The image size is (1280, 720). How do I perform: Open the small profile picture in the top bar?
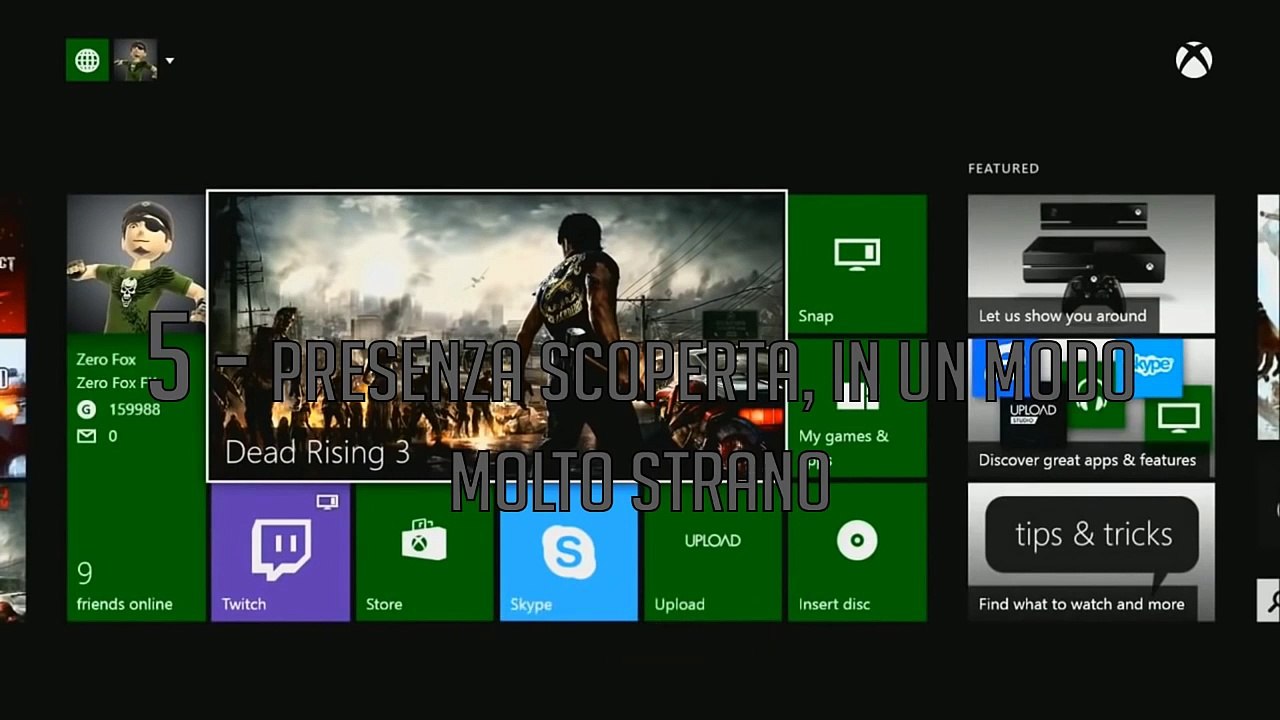click(x=135, y=60)
